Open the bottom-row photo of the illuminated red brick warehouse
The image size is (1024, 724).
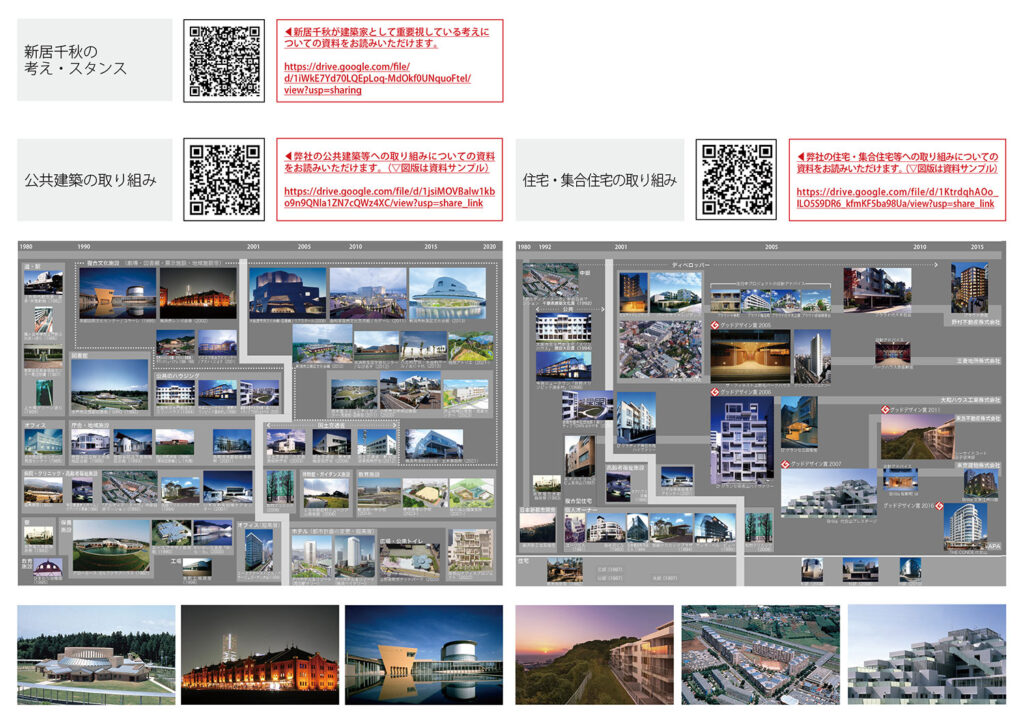pos(260,655)
